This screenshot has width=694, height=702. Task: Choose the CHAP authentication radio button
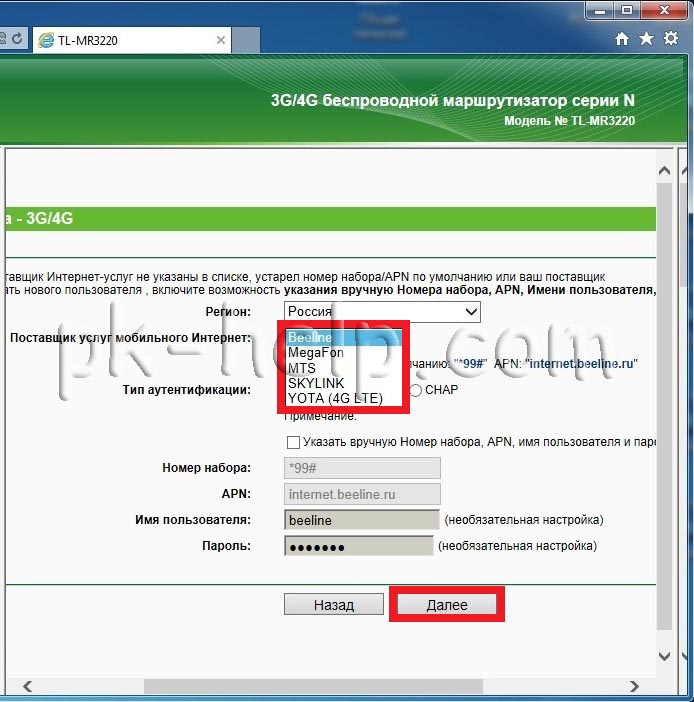[x=416, y=390]
